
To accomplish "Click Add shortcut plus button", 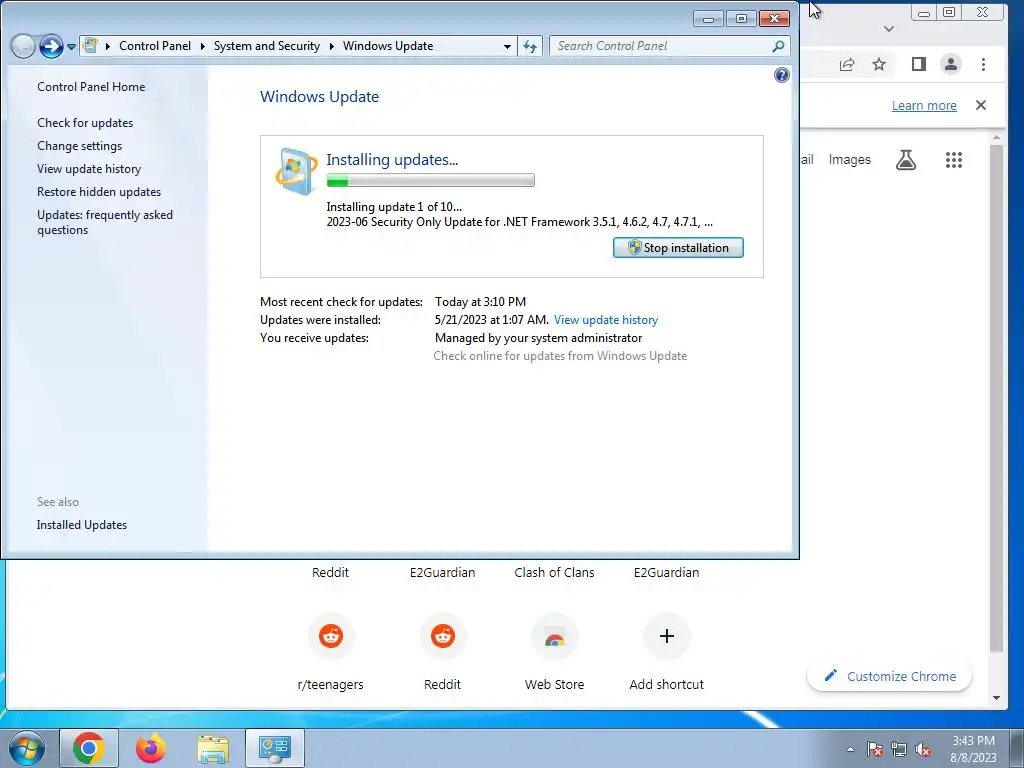I will [667, 636].
